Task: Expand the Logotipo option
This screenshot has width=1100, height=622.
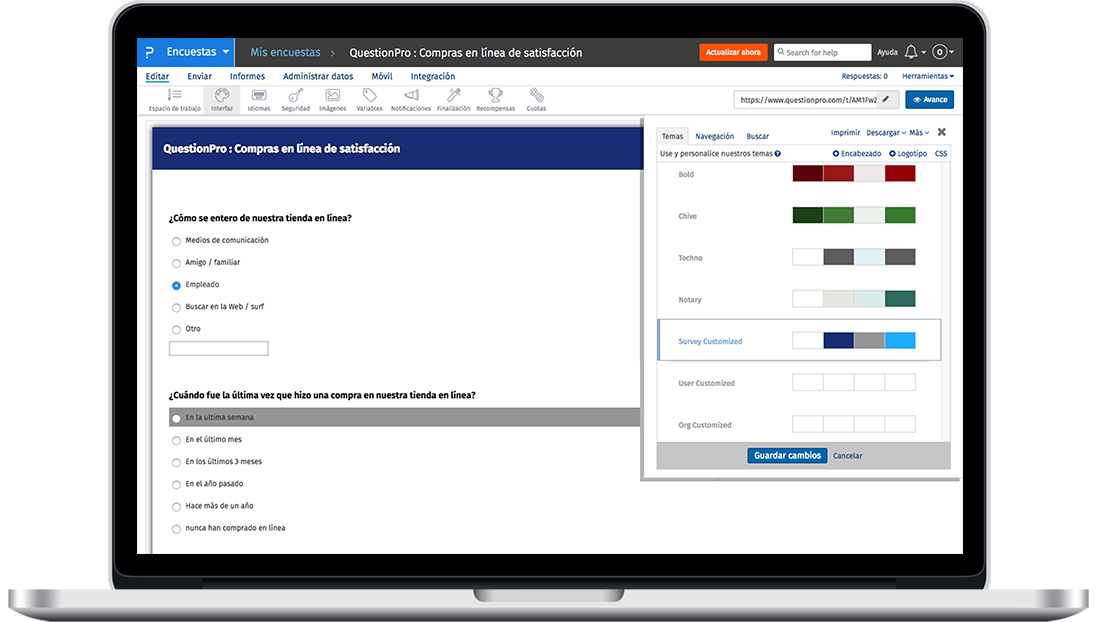Action: pos(908,154)
